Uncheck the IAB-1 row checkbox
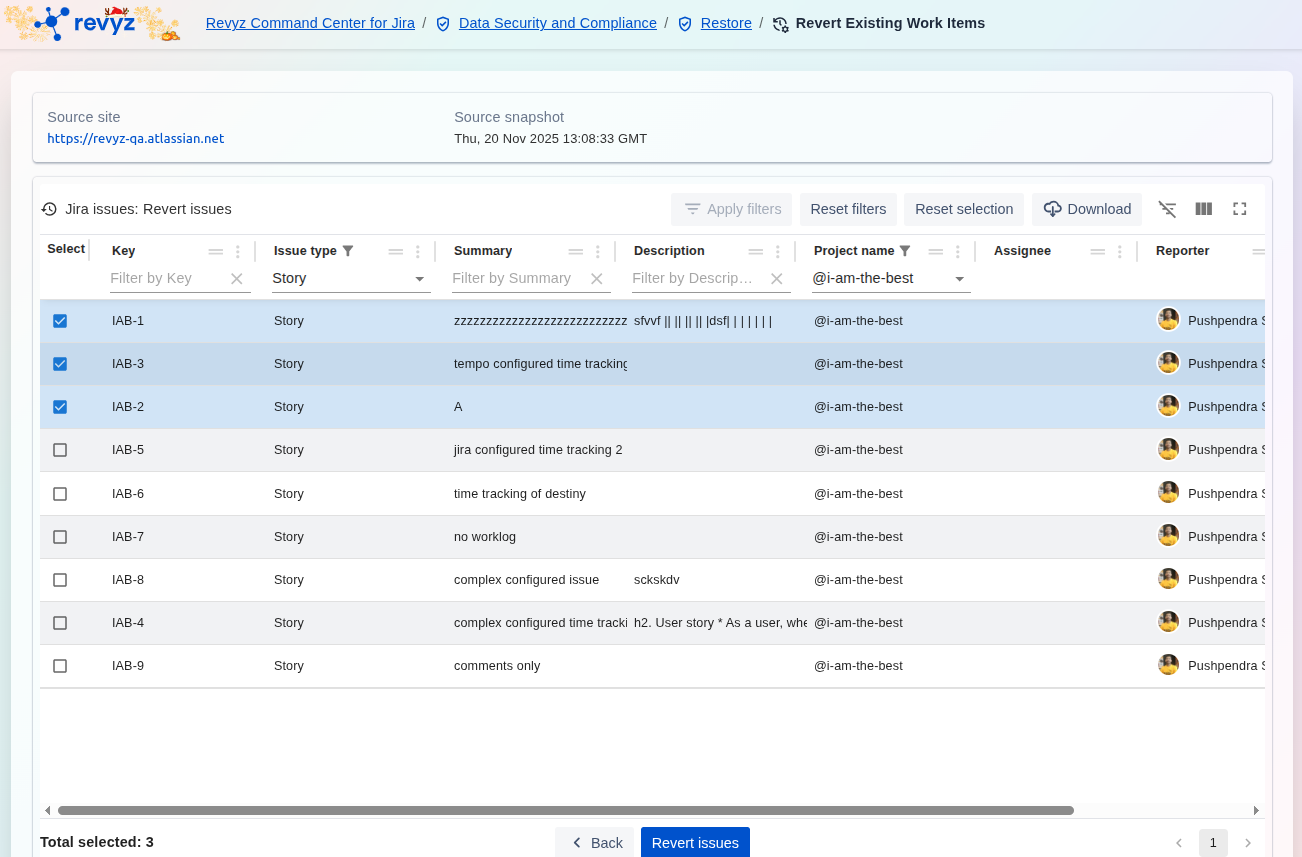The height and width of the screenshot is (857, 1302). [60, 321]
